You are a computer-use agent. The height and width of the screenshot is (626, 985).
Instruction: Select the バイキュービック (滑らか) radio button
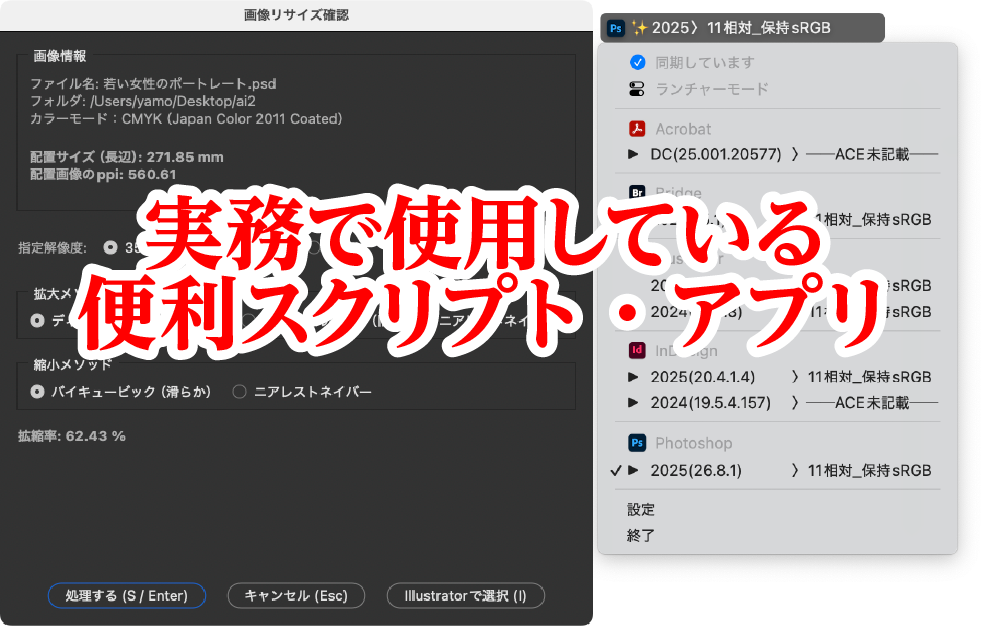pyautogui.click(x=38, y=392)
